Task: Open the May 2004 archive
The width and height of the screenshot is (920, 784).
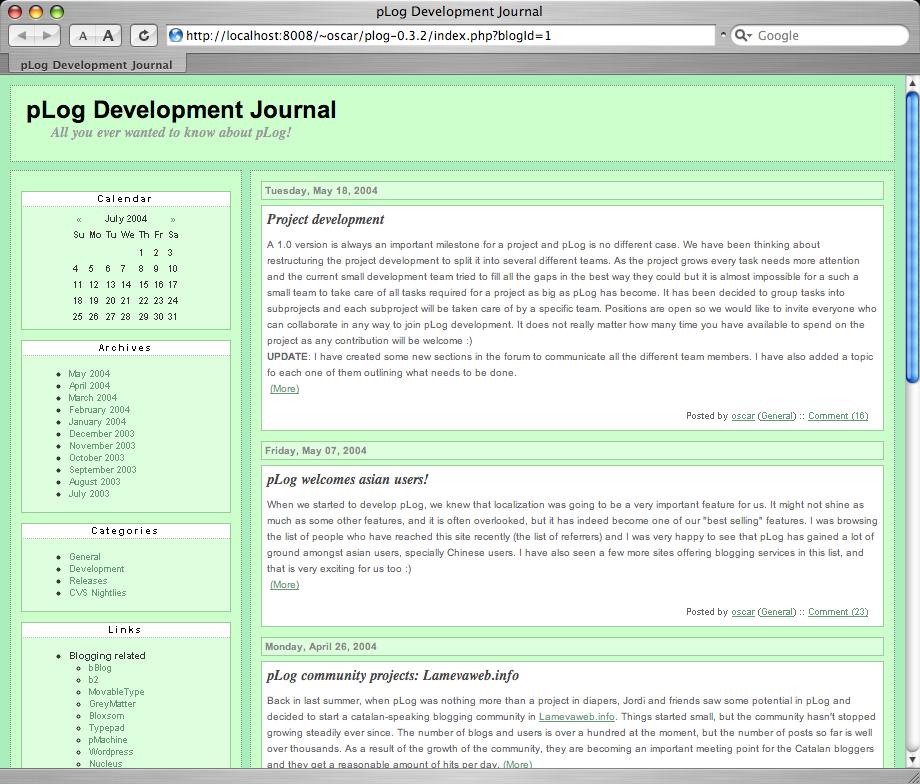Action: [89, 374]
